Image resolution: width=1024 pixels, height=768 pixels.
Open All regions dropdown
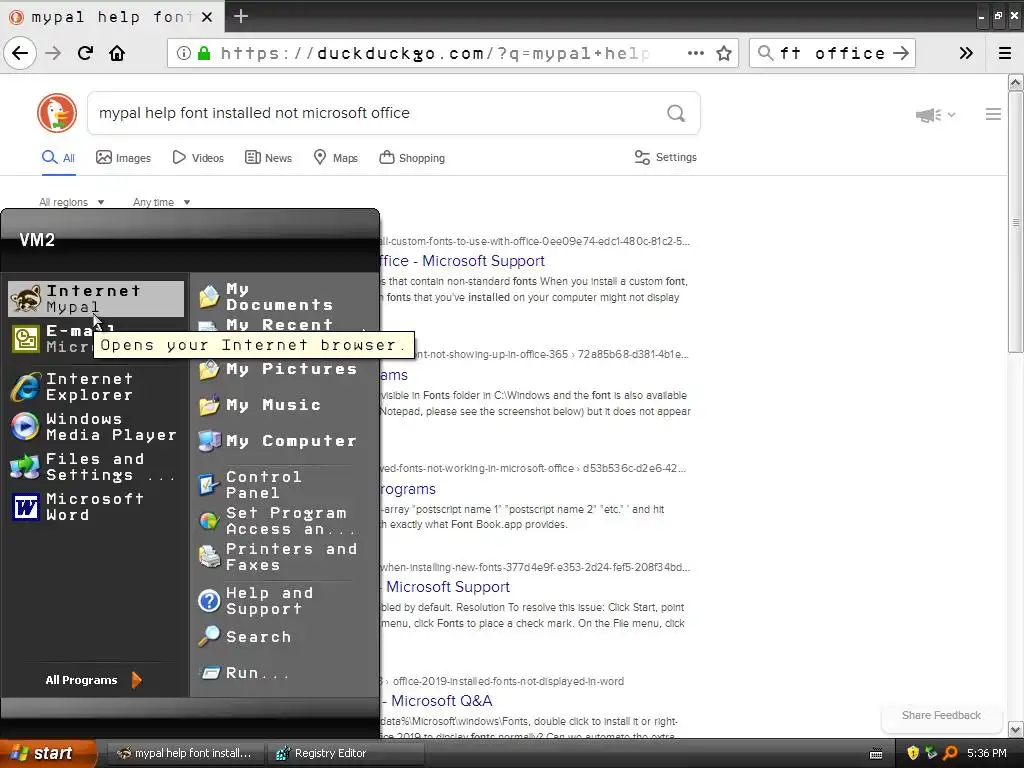coord(71,202)
